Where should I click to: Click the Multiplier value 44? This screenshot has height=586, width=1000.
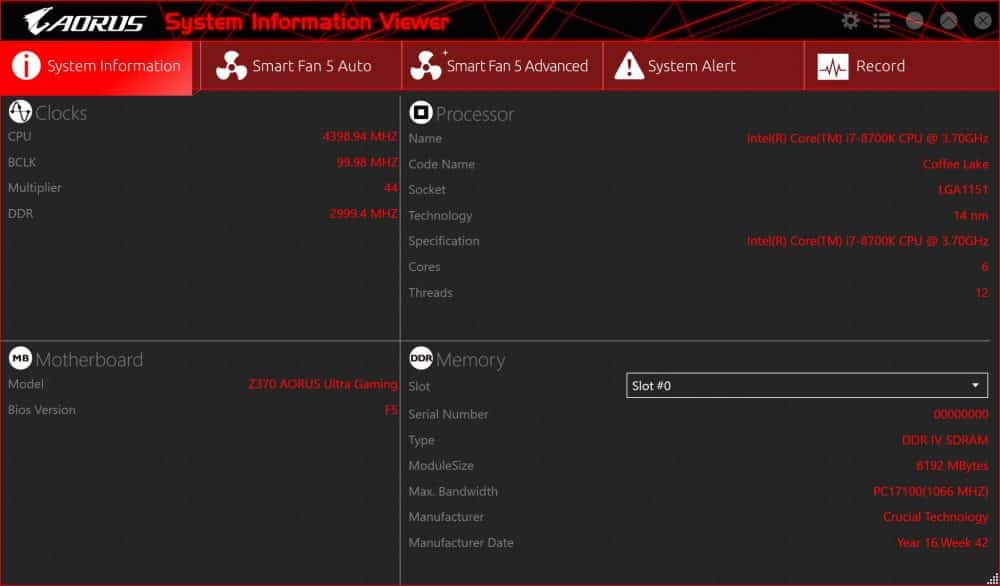pos(391,188)
